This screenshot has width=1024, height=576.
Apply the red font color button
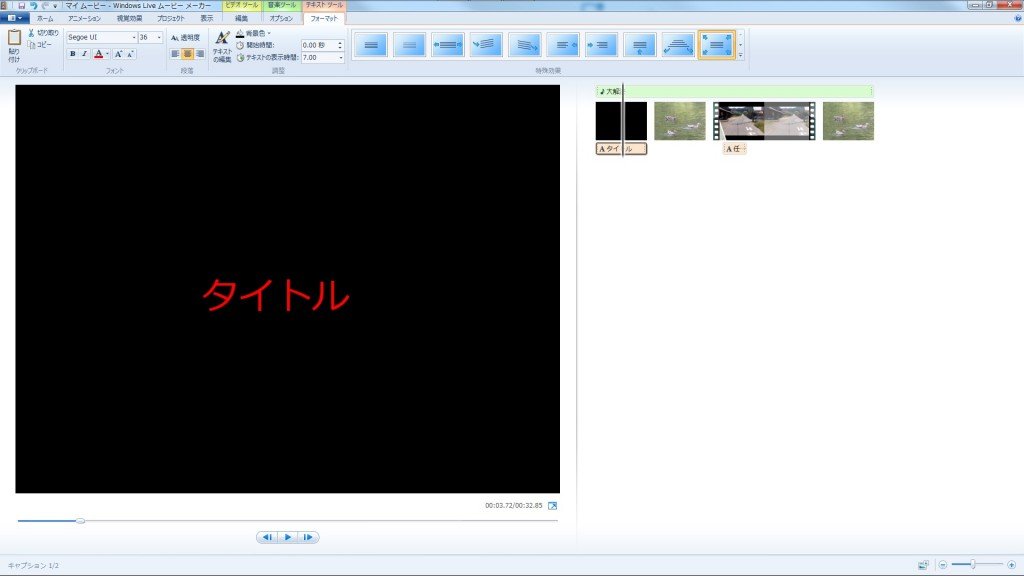point(98,54)
